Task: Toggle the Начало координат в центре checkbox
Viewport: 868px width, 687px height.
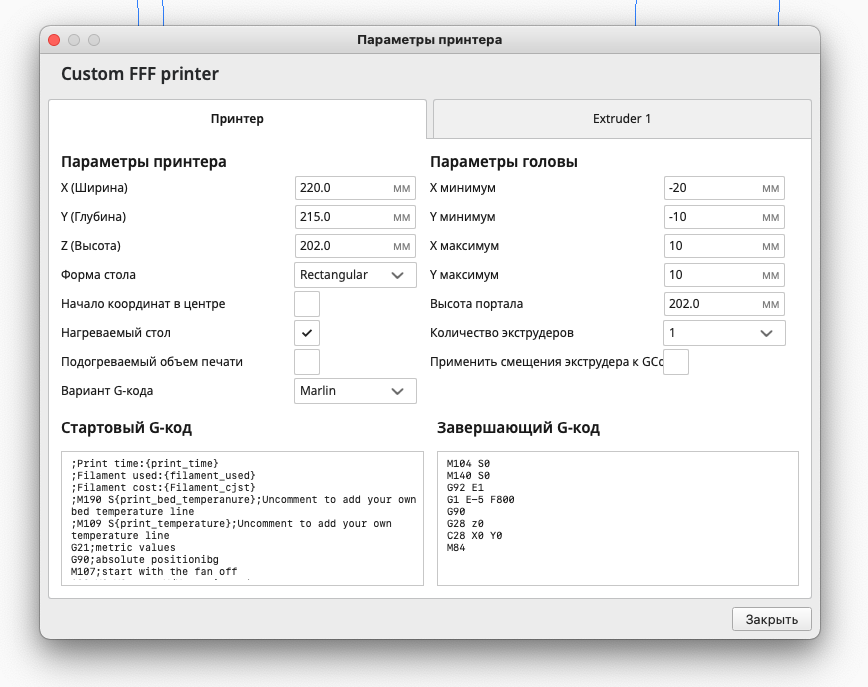Action: [x=307, y=304]
